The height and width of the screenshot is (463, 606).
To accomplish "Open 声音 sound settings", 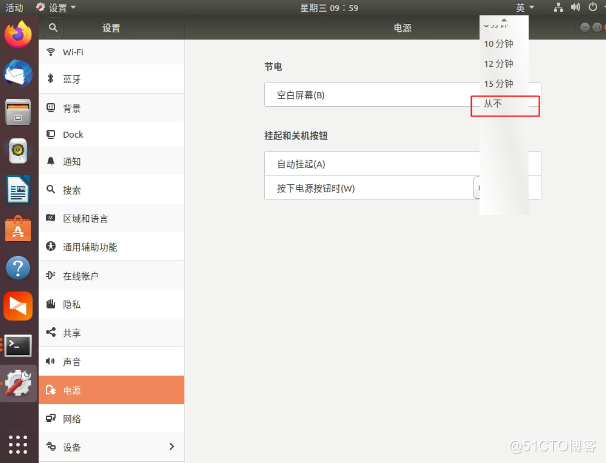I will point(111,361).
